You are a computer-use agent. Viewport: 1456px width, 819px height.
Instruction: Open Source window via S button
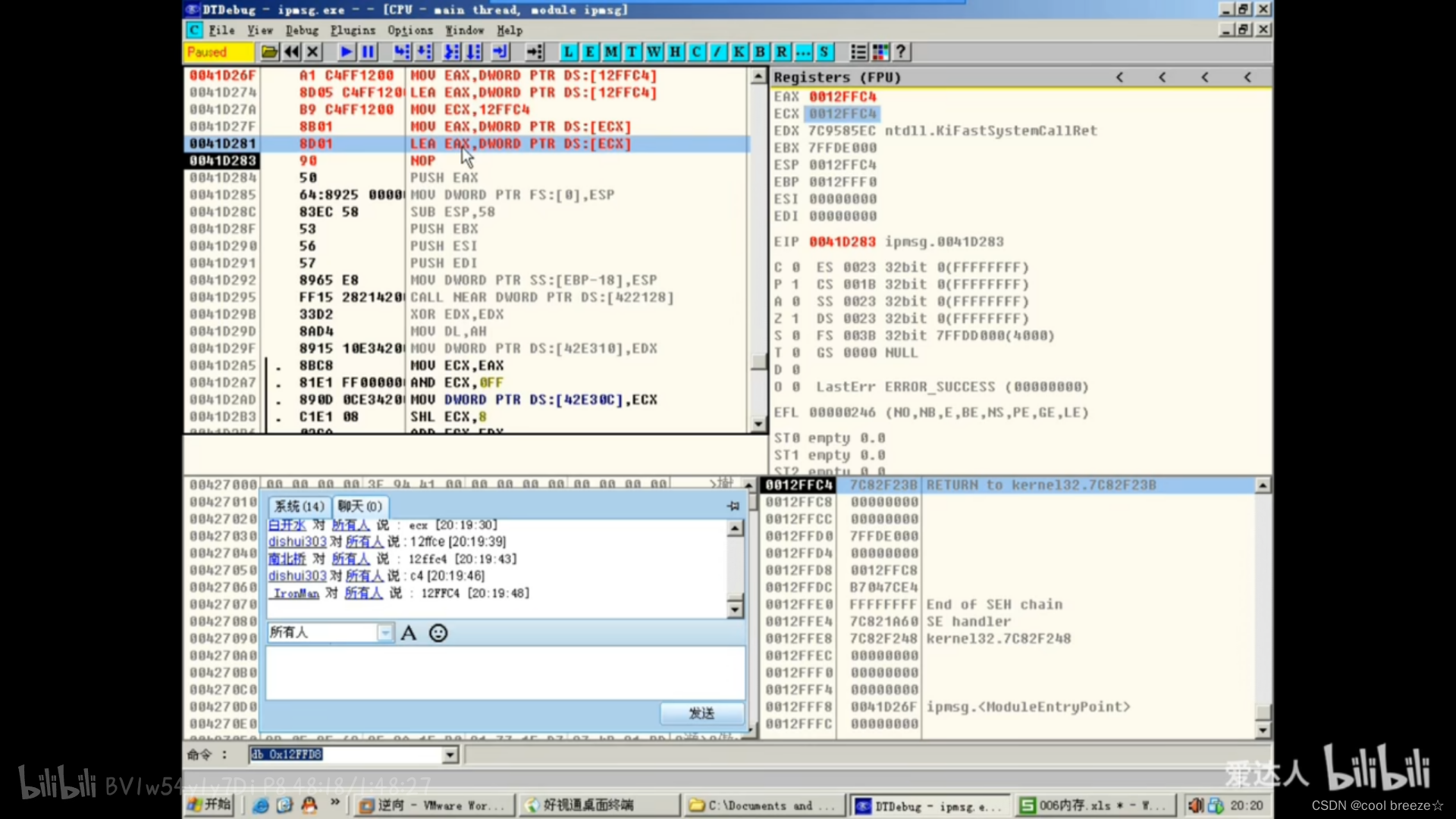tap(824, 52)
